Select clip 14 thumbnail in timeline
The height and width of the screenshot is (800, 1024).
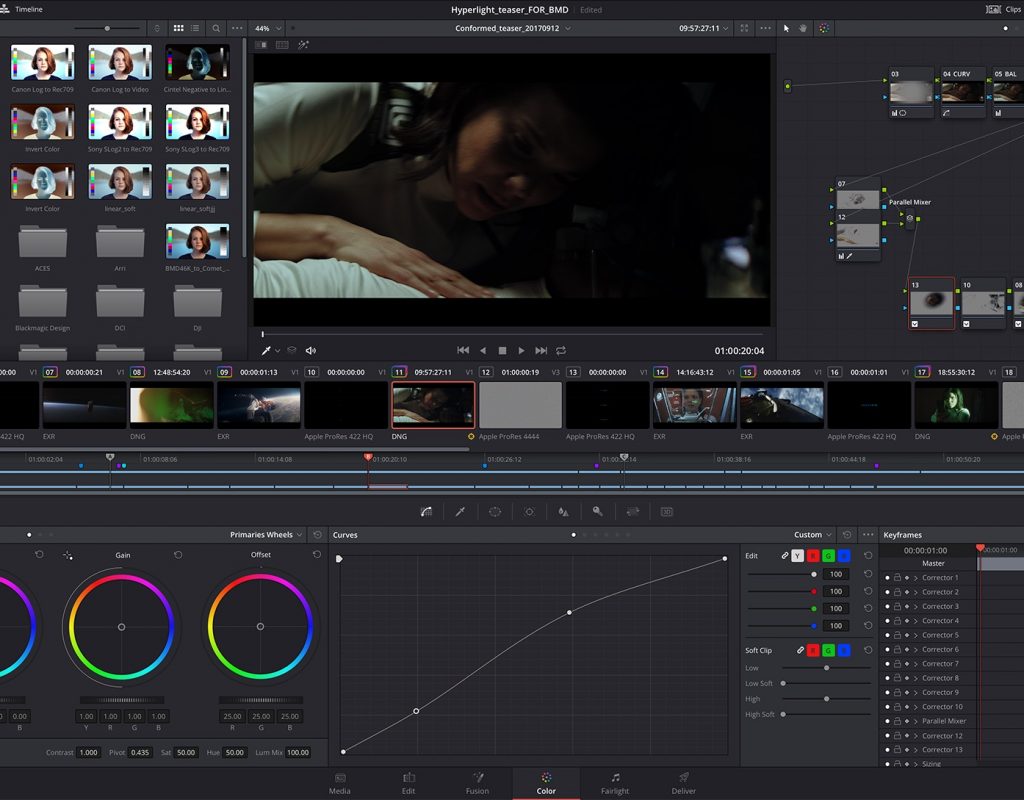pos(694,405)
